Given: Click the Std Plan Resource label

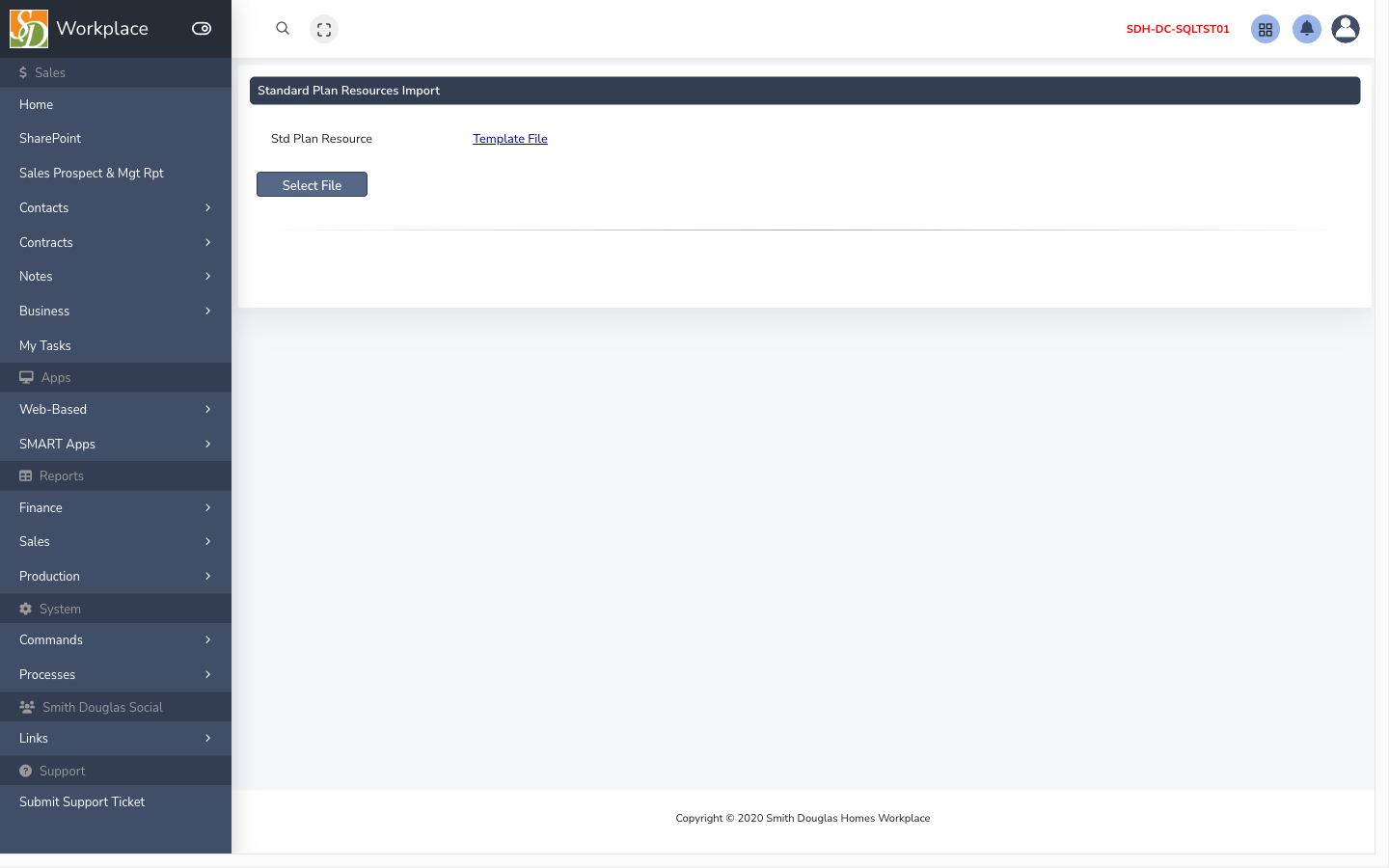Looking at the screenshot, I should [x=321, y=139].
